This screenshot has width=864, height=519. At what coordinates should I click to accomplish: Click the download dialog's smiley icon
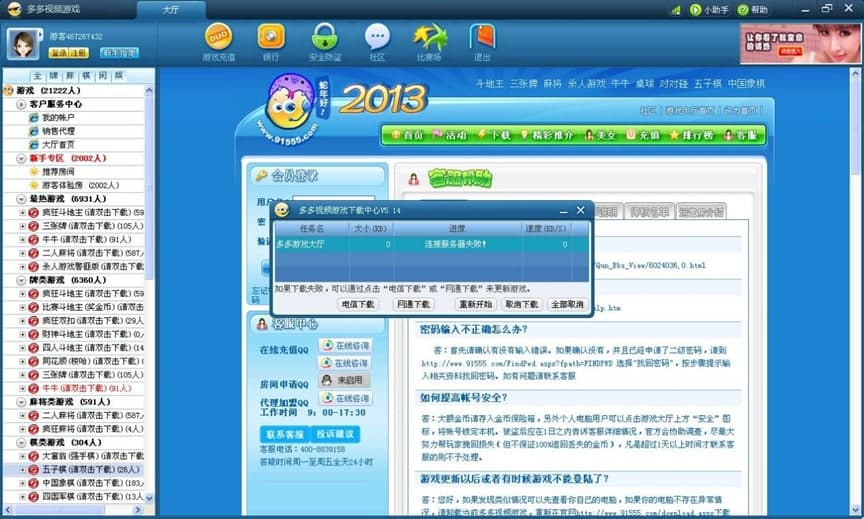282,210
